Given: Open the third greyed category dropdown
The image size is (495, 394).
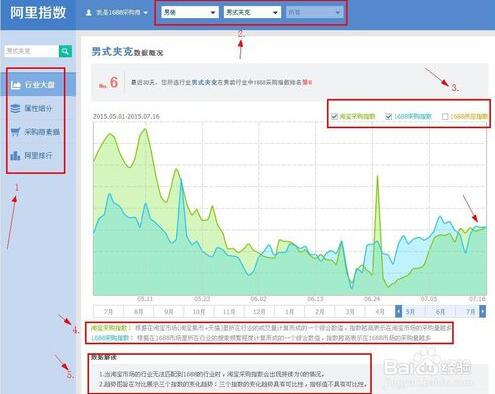Looking at the screenshot, I should click(x=314, y=12).
